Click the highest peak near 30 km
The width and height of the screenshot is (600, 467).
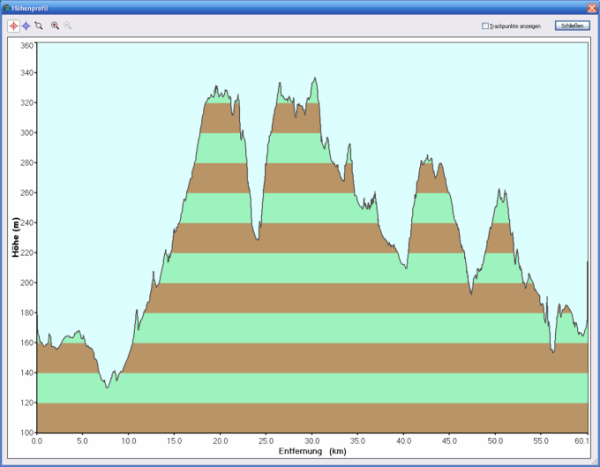point(315,78)
